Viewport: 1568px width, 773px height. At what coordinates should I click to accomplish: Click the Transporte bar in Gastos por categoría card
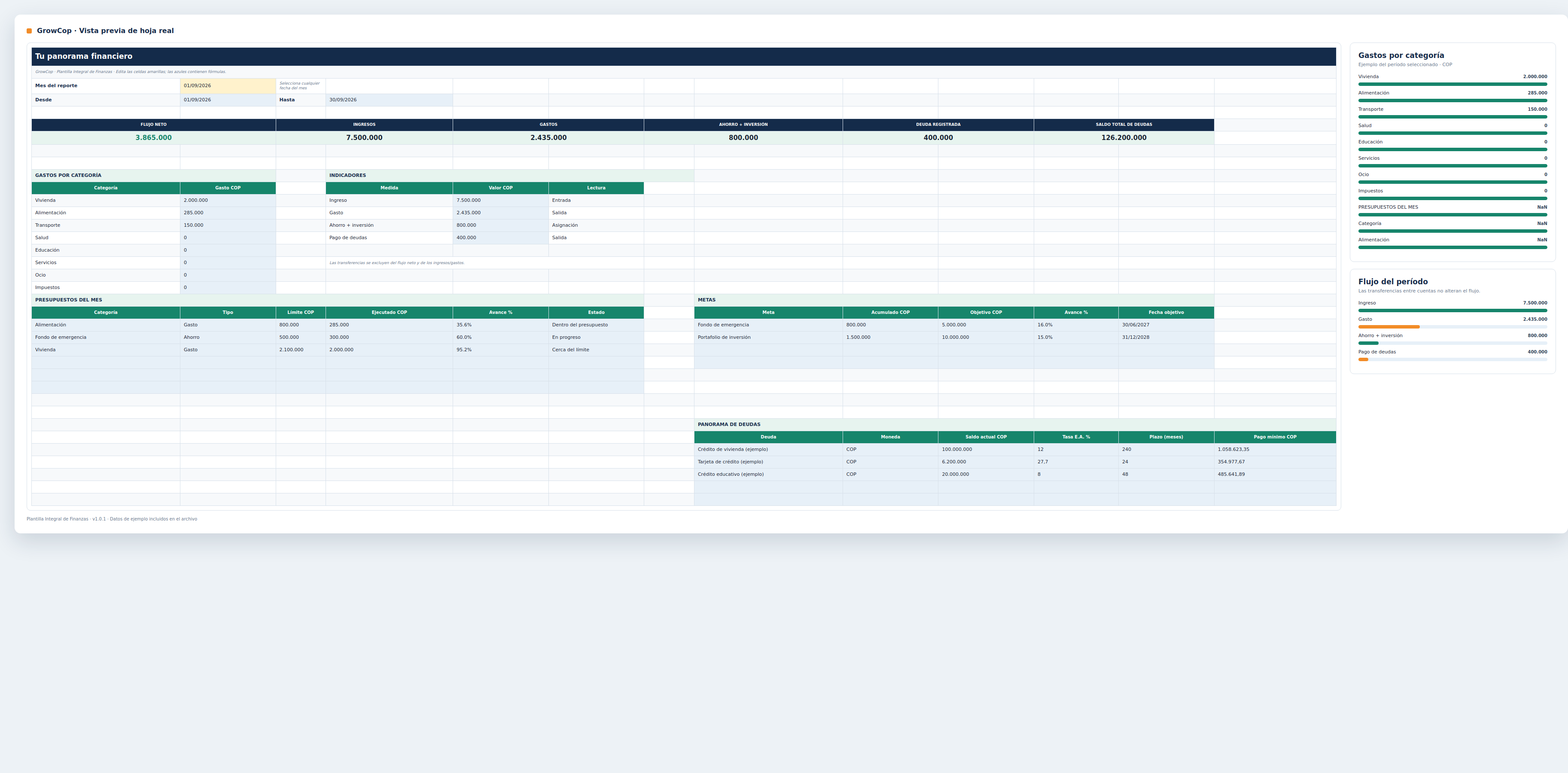tap(1452, 117)
